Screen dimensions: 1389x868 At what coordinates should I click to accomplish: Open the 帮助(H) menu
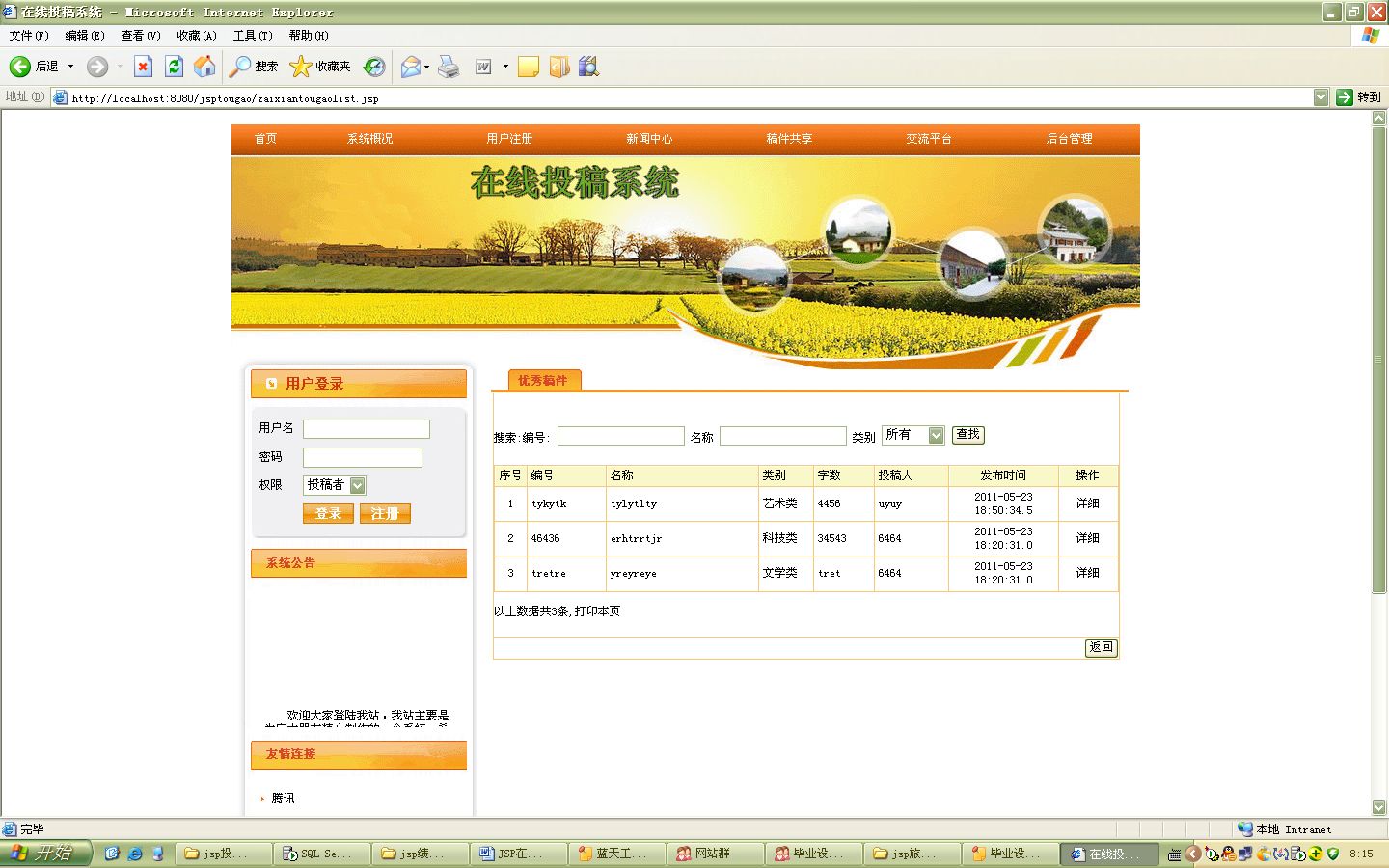point(309,36)
